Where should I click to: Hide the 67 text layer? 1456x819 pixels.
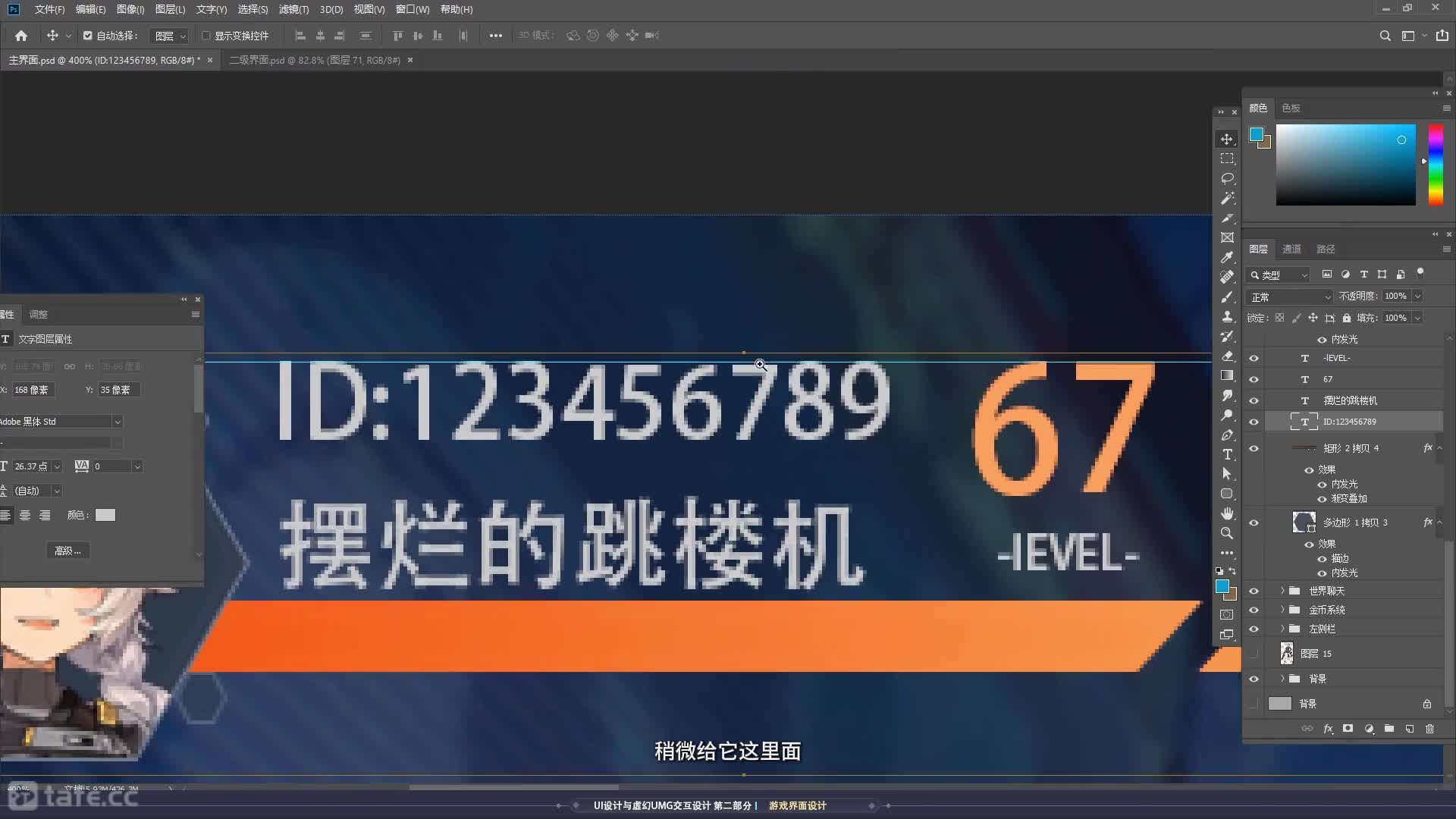coord(1254,378)
